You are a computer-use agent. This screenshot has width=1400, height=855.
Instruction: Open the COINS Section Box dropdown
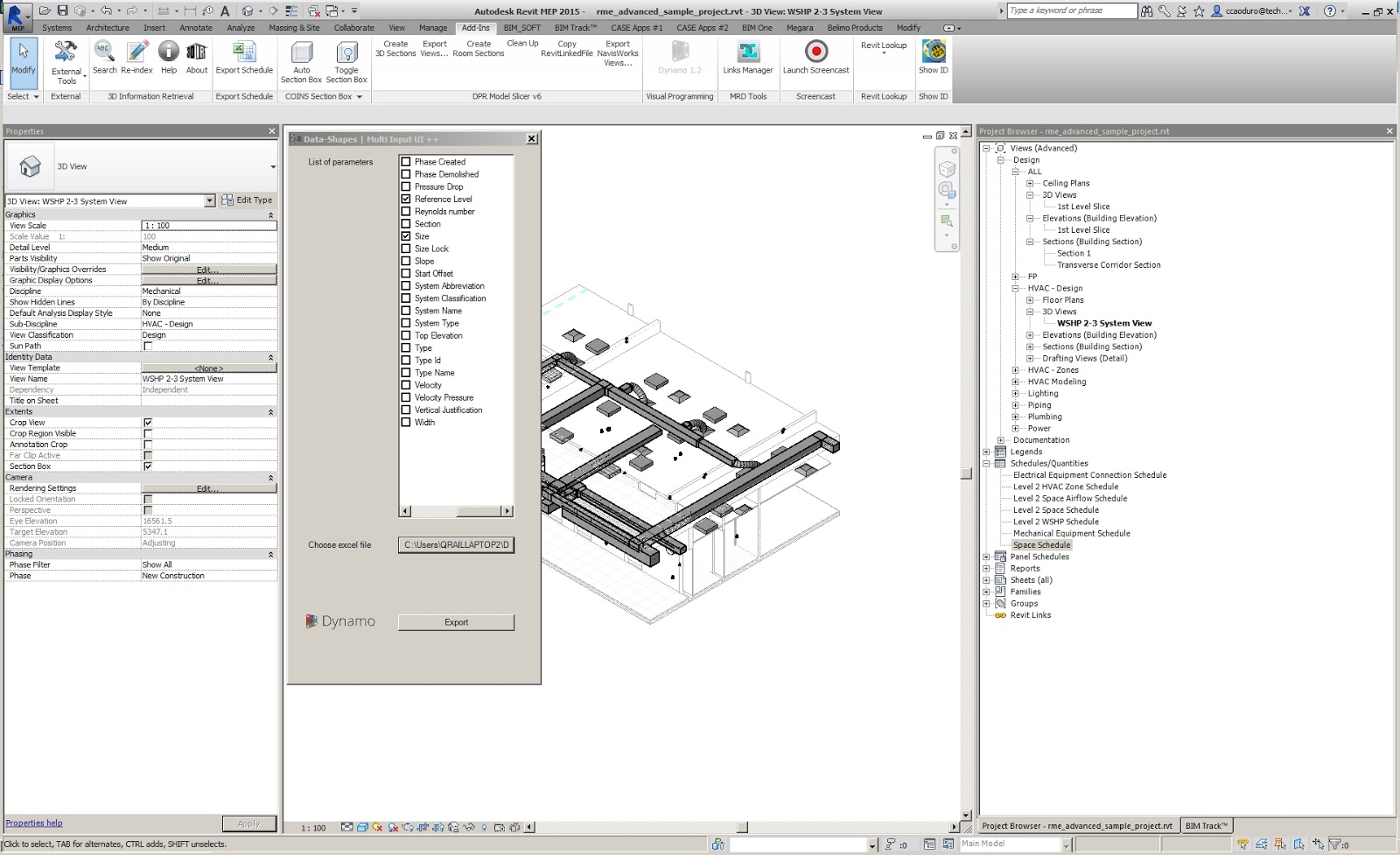tap(360, 96)
